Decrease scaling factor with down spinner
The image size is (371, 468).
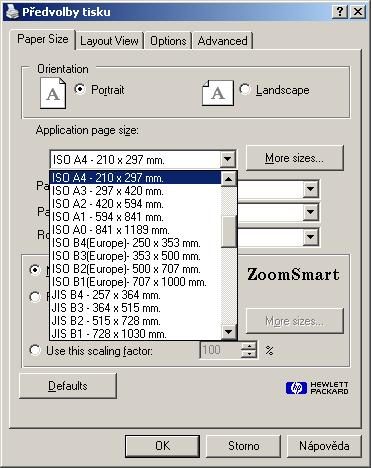pyautogui.click(x=249, y=354)
